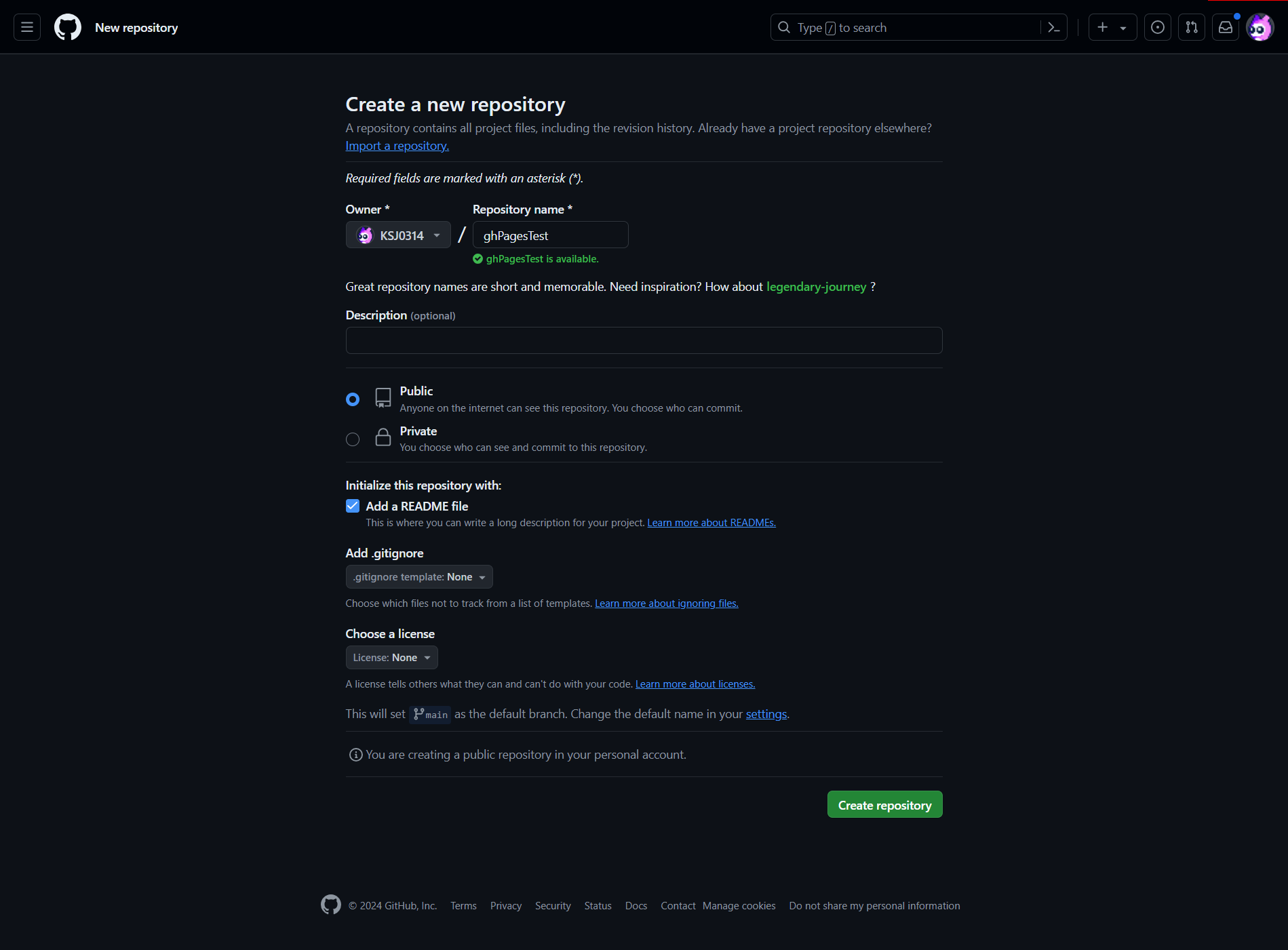Click the Private option label

(418, 431)
